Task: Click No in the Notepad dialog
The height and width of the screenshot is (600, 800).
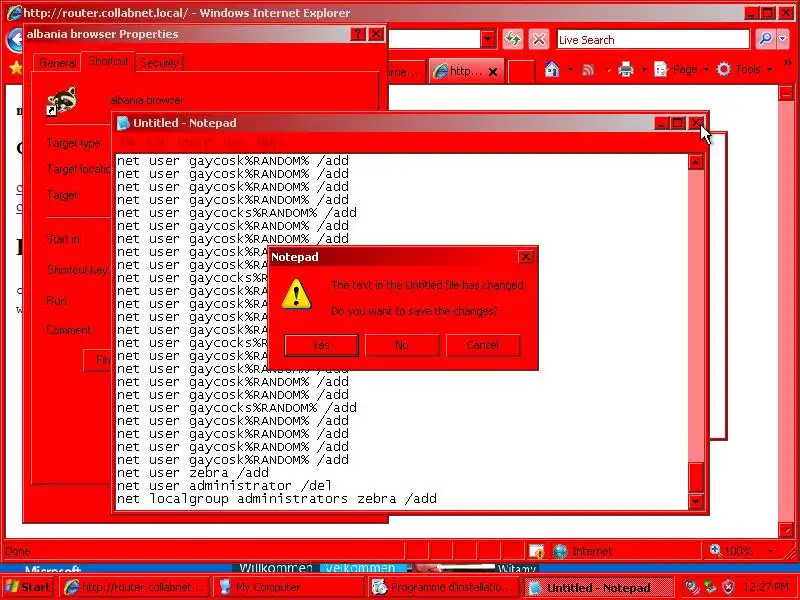Action: [402, 345]
